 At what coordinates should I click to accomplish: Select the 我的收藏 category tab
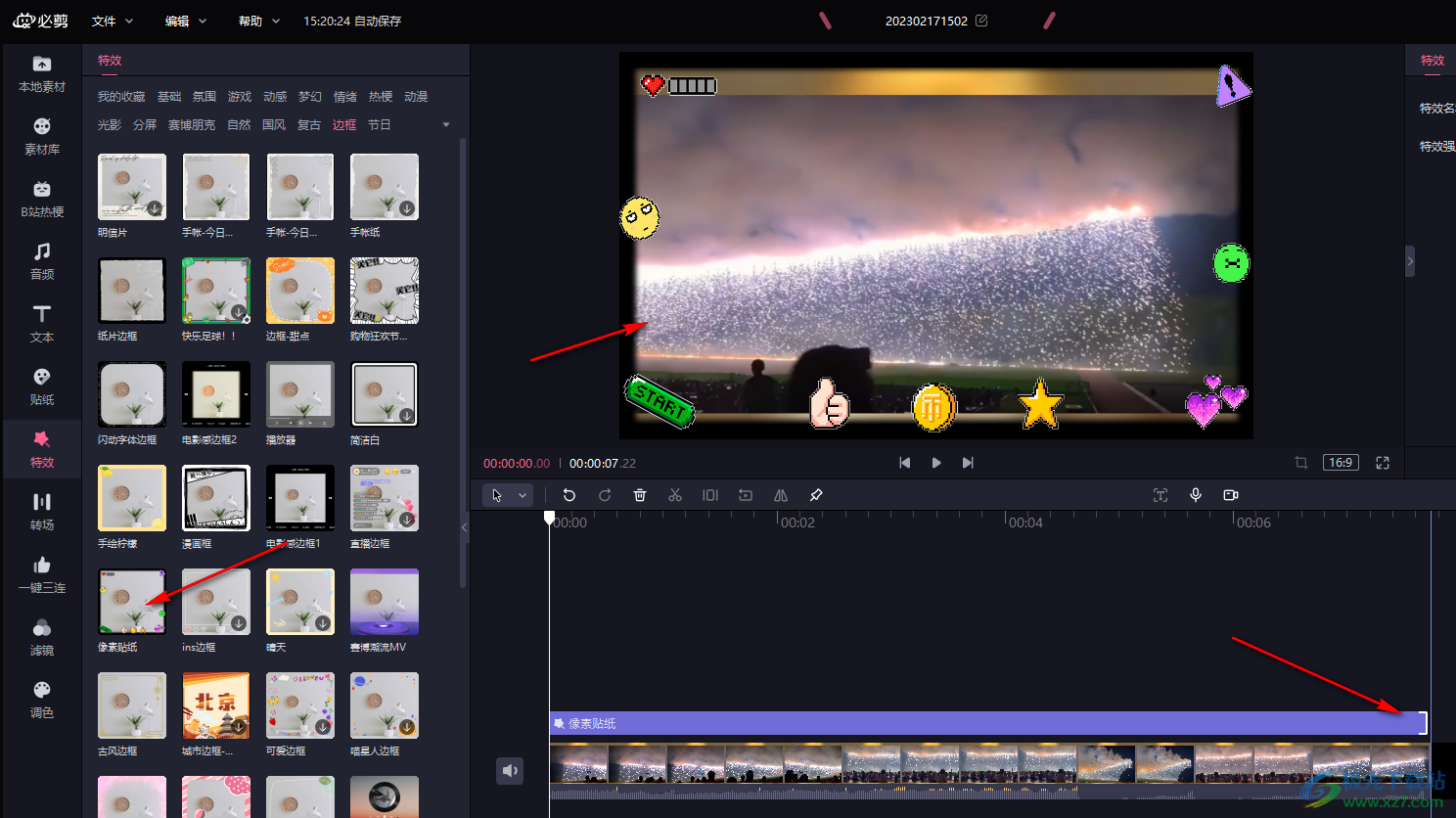(x=121, y=97)
